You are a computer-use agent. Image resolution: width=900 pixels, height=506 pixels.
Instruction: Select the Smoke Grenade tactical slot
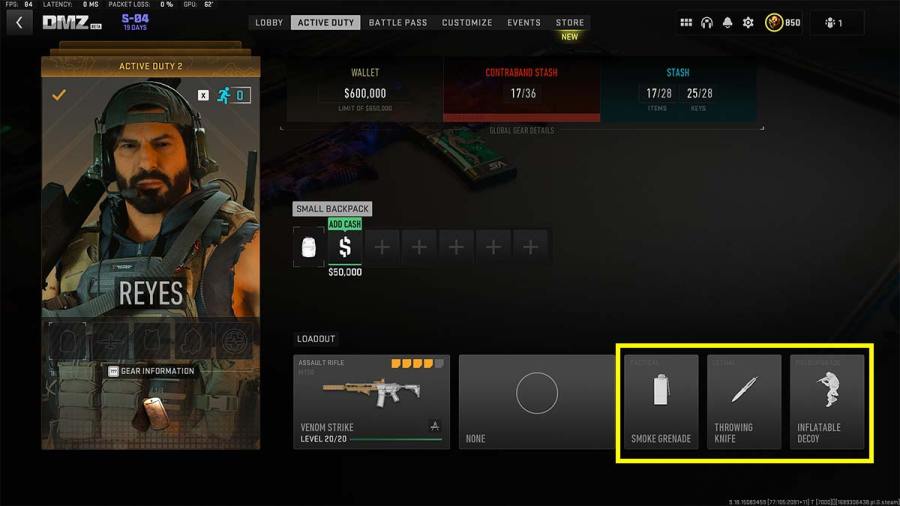point(661,402)
